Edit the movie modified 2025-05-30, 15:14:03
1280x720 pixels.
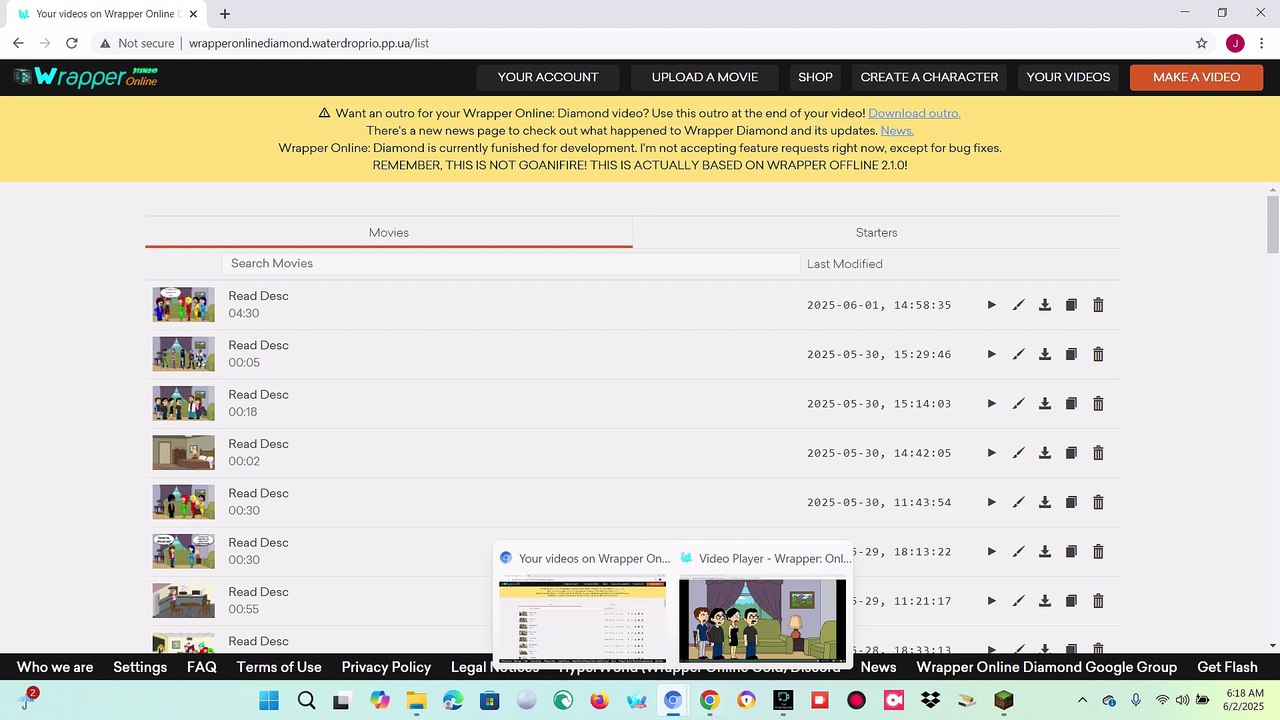click(1018, 403)
